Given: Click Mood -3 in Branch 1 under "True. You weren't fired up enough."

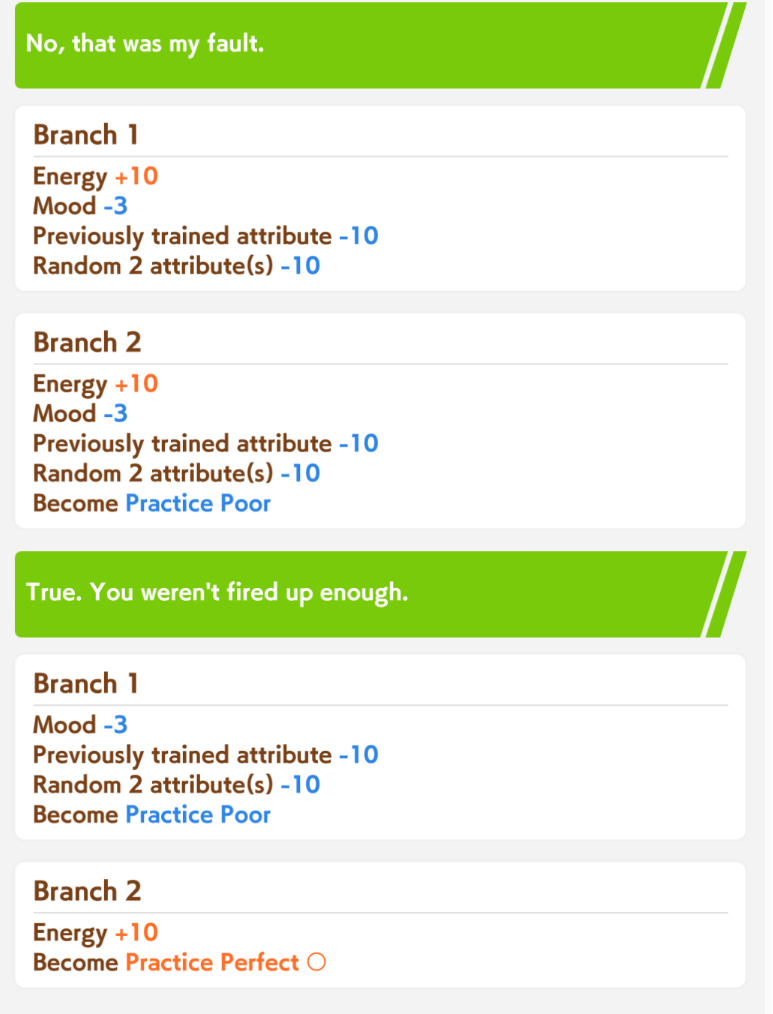Looking at the screenshot, I should point(81,725).
